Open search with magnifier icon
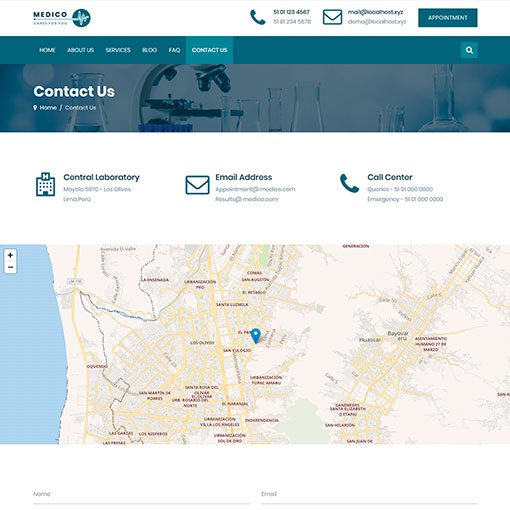The height and width of the screenshot is (510, 510). pyautogui.click(x=469, y=50)
